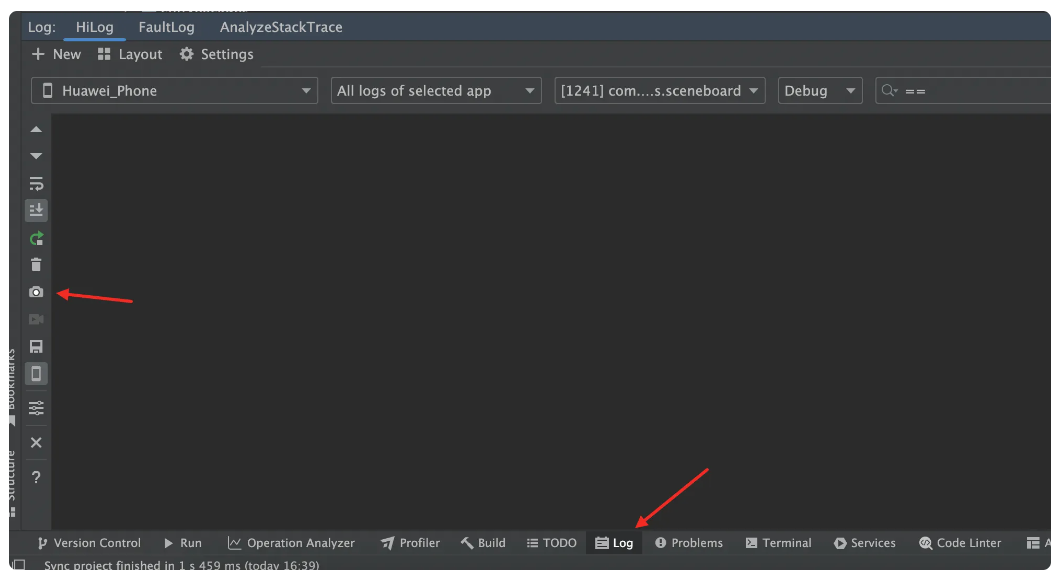Open the AnalyzeStackTrace tab
Image resolution: width=1062 pixels, height=582 pixels.
[x=281, y=27]
